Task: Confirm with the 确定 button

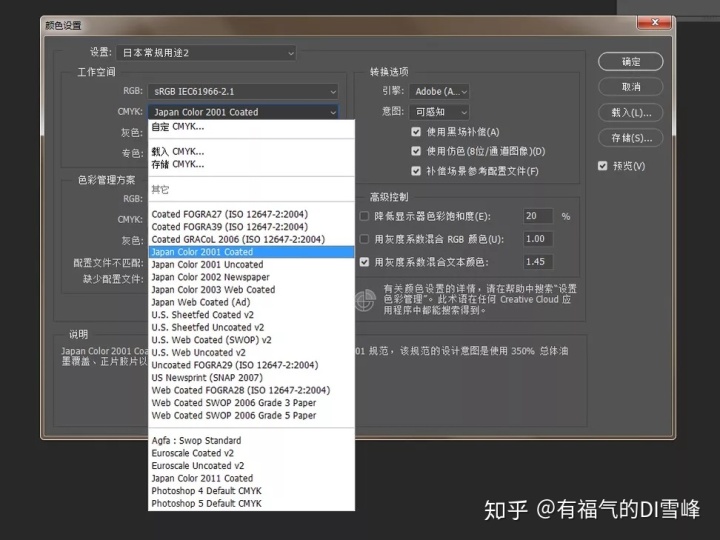Action: pos(630,62)
